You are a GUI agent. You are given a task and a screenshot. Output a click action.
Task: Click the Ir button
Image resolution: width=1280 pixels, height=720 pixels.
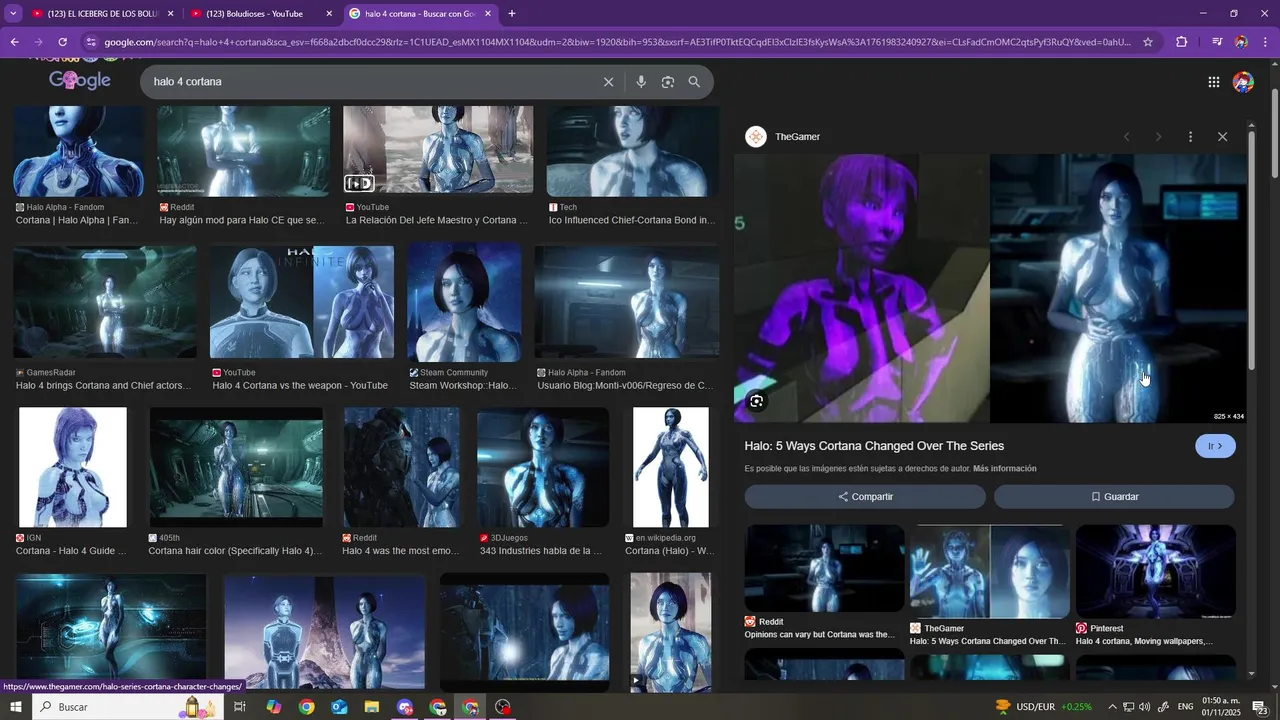point(1215,446)
